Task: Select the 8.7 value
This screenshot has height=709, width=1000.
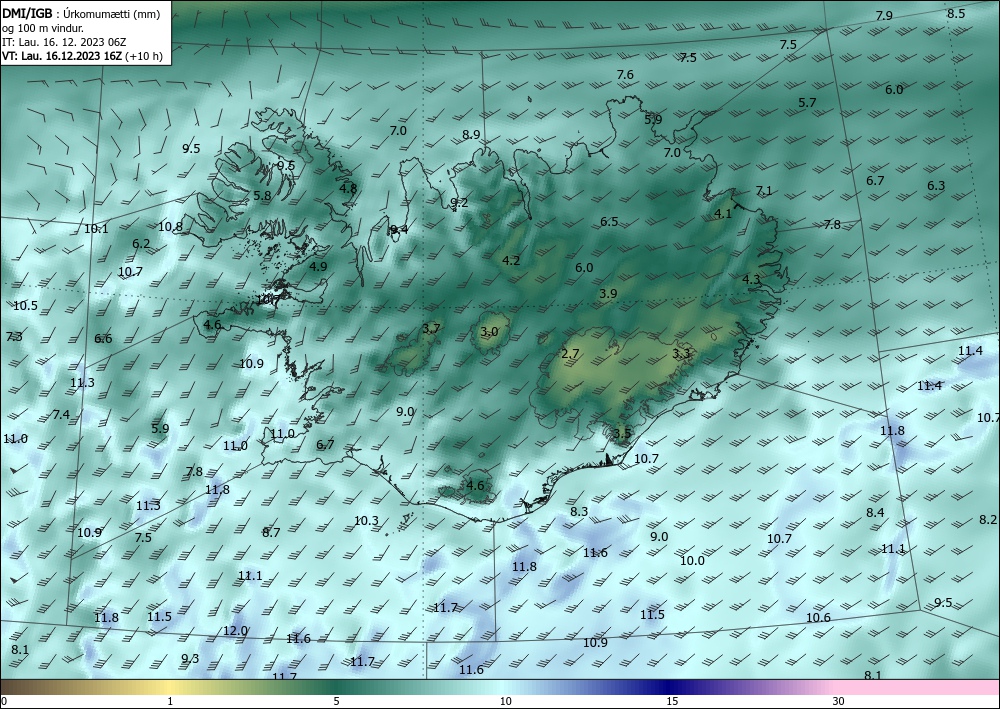Action: pyautogui.click(x=271, y=532)
